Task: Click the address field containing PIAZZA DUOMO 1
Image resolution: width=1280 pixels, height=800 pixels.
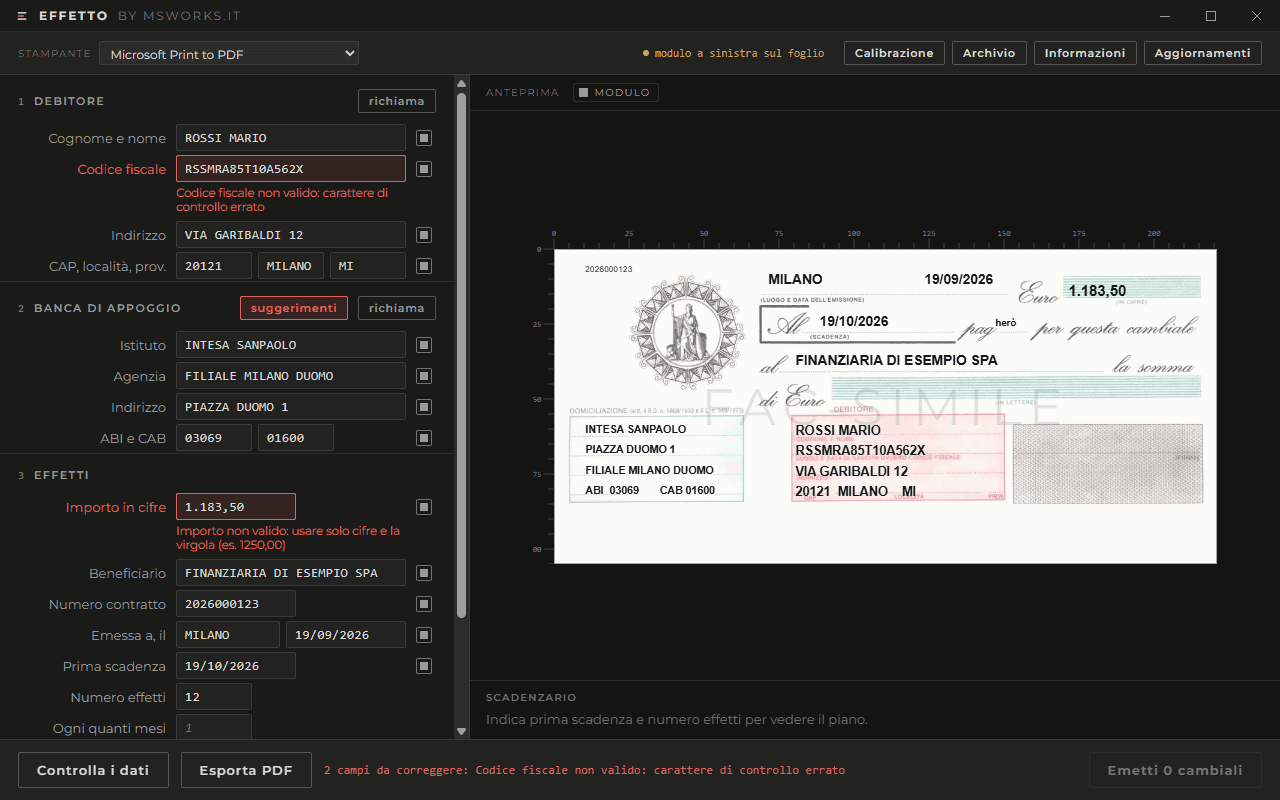Action: pyautogui.click(x=291, y=407)
